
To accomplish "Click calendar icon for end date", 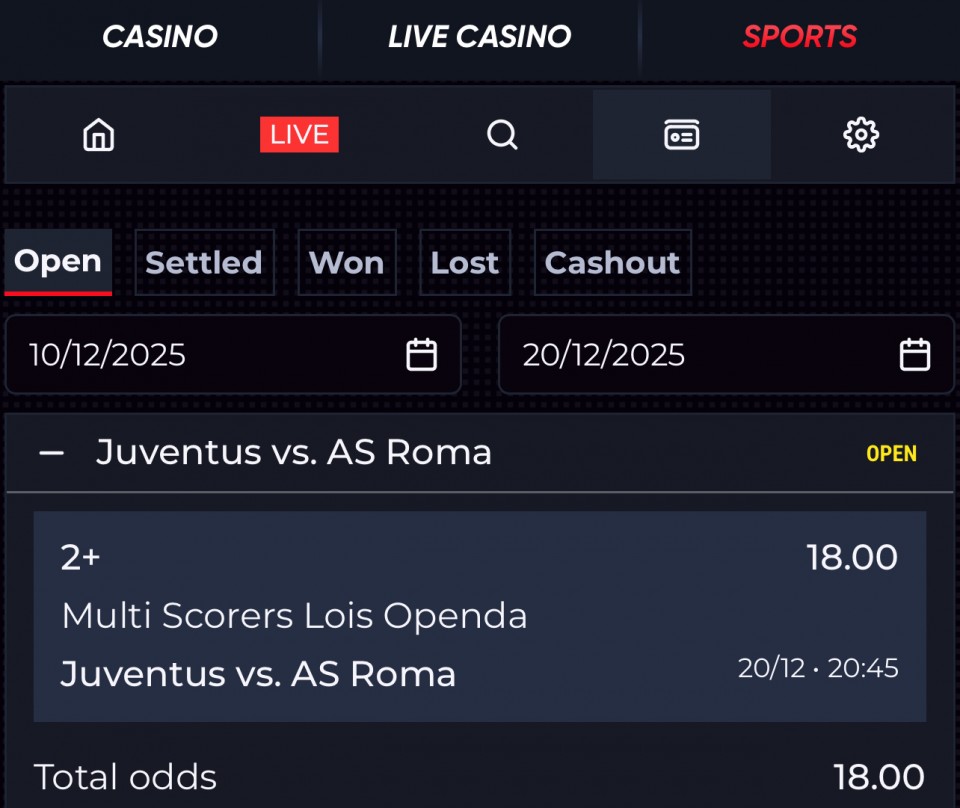I will pos(915,355).
